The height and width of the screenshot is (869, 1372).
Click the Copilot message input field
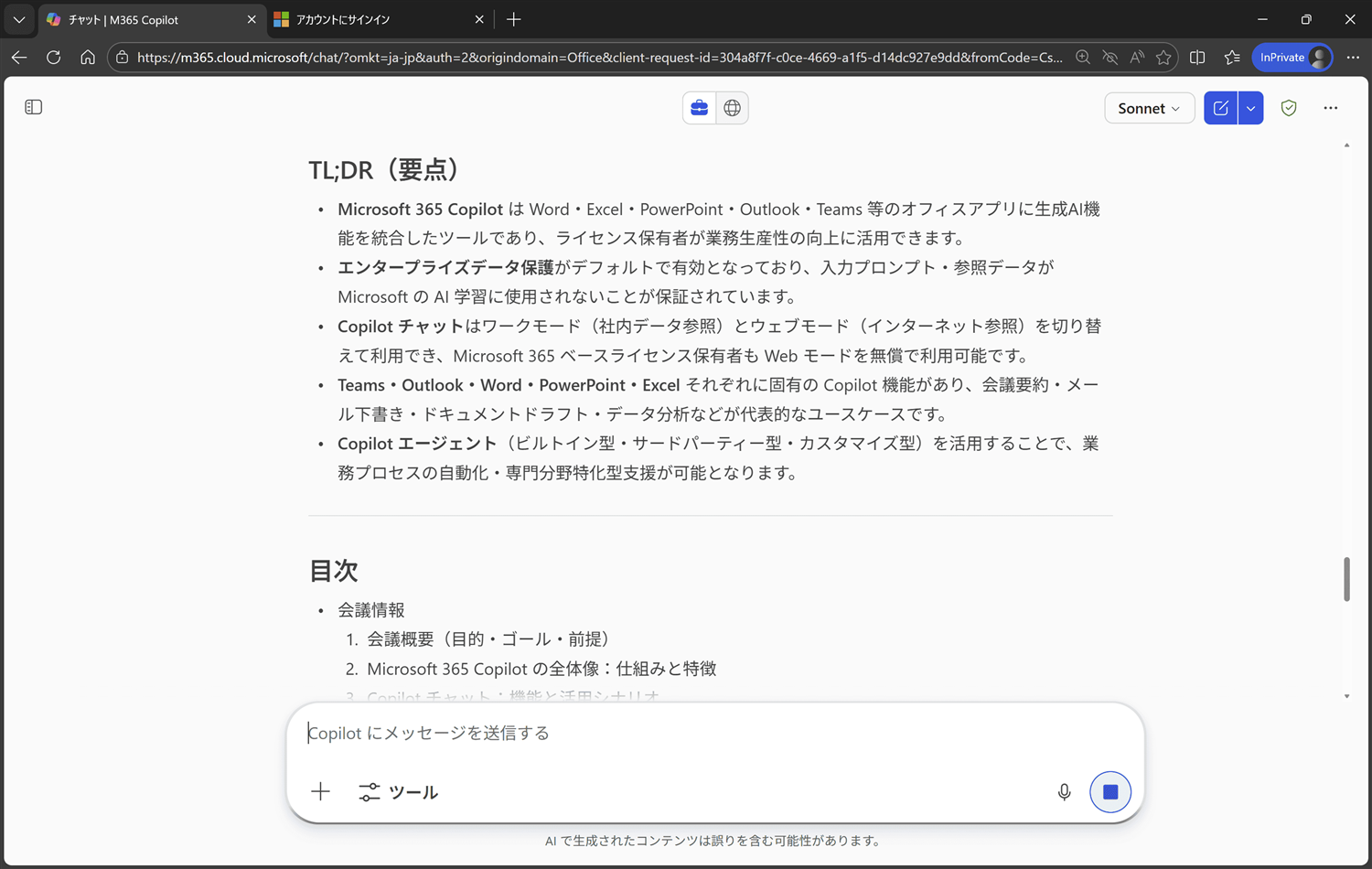click(x=640, y=732)
